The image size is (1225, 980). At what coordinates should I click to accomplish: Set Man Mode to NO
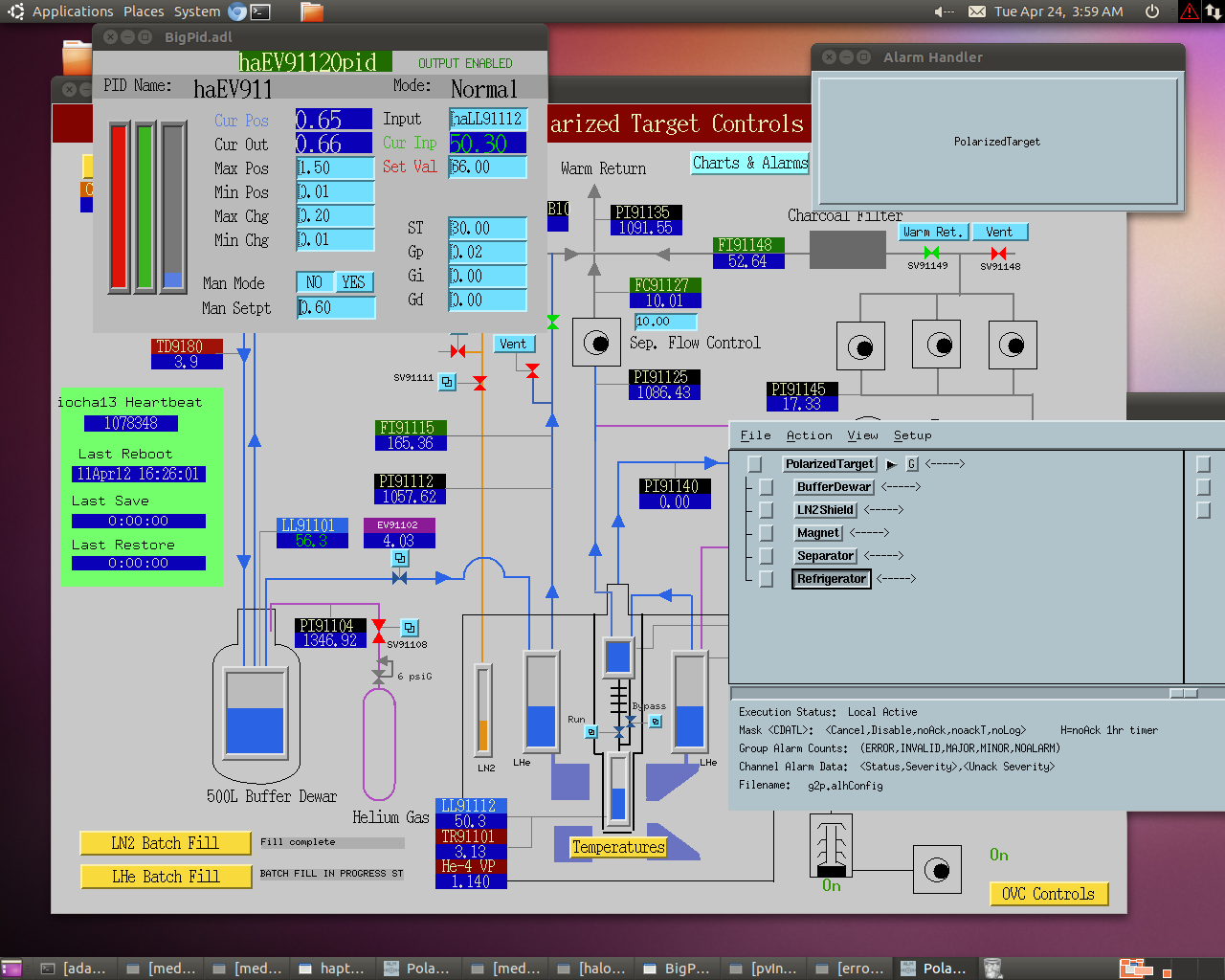point(314,282)
